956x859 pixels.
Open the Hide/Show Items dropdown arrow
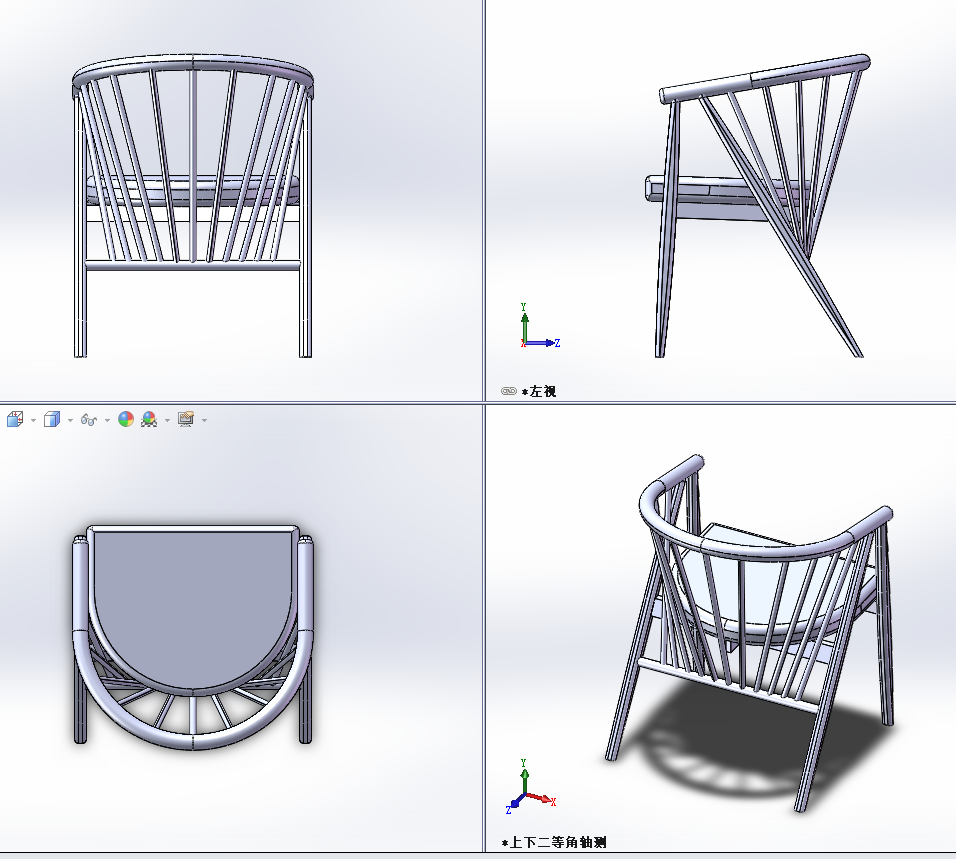click(107, 420)
